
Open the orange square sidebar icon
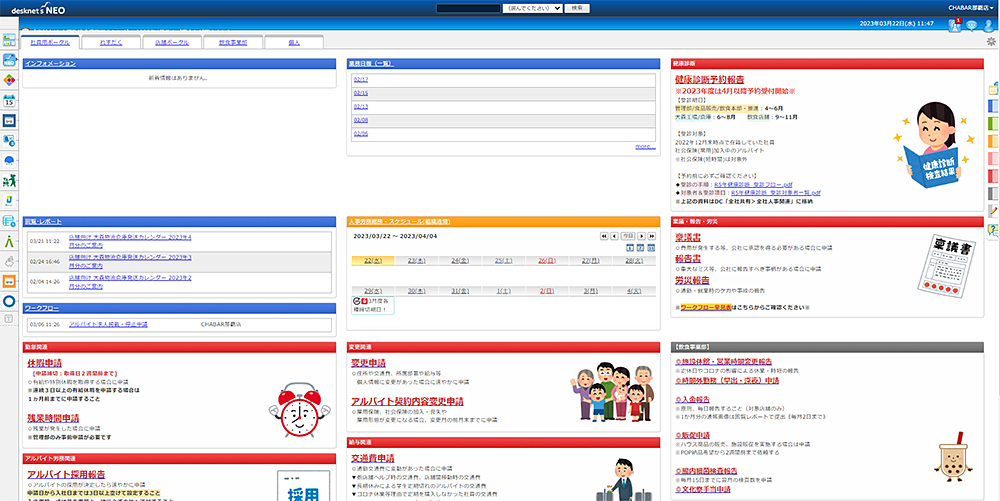(x=9, y=281)
